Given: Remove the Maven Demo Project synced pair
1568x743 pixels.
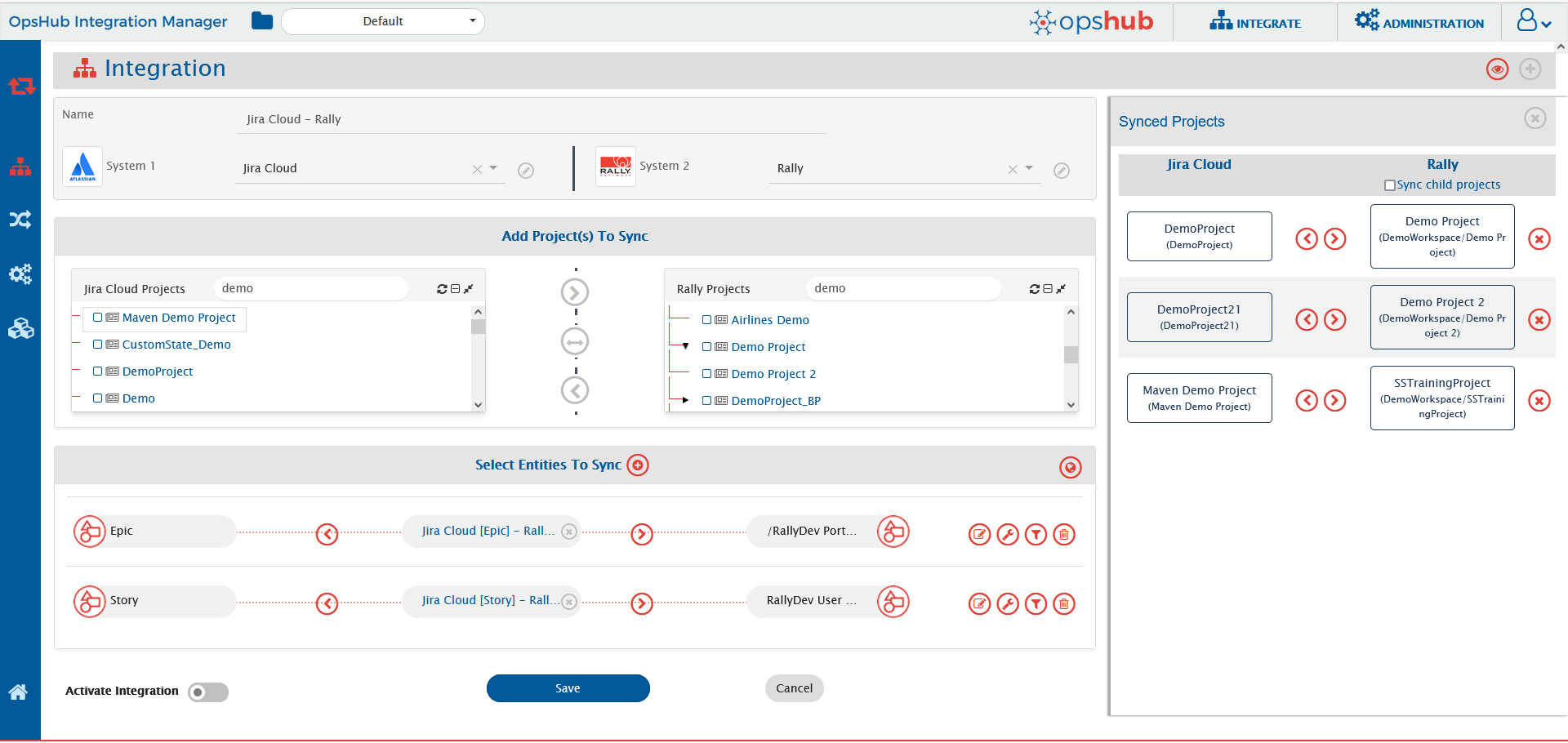Looking at the screenshot, I should [1539, 401].
